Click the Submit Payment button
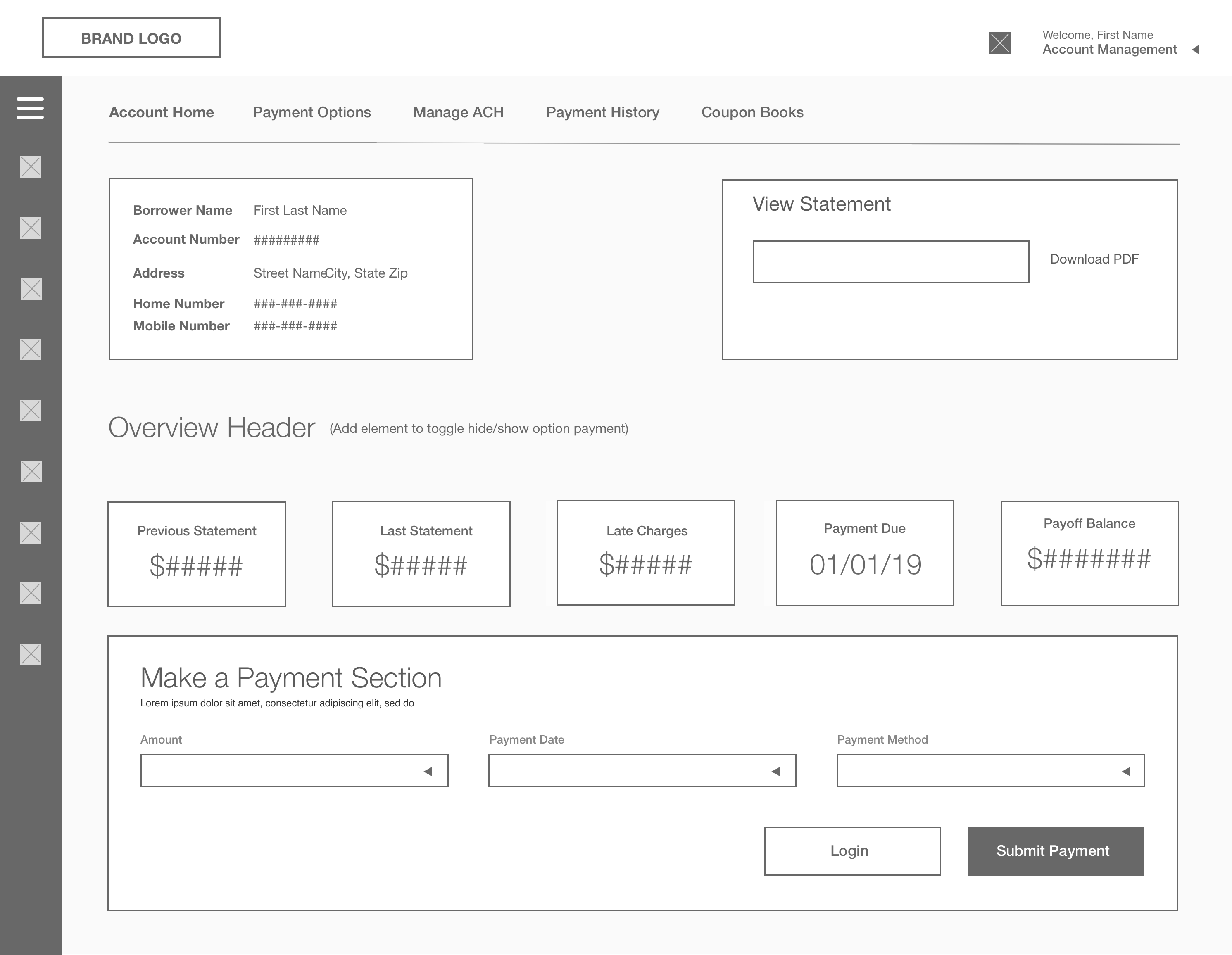 pyautogui.click(x=1056, y=851)
